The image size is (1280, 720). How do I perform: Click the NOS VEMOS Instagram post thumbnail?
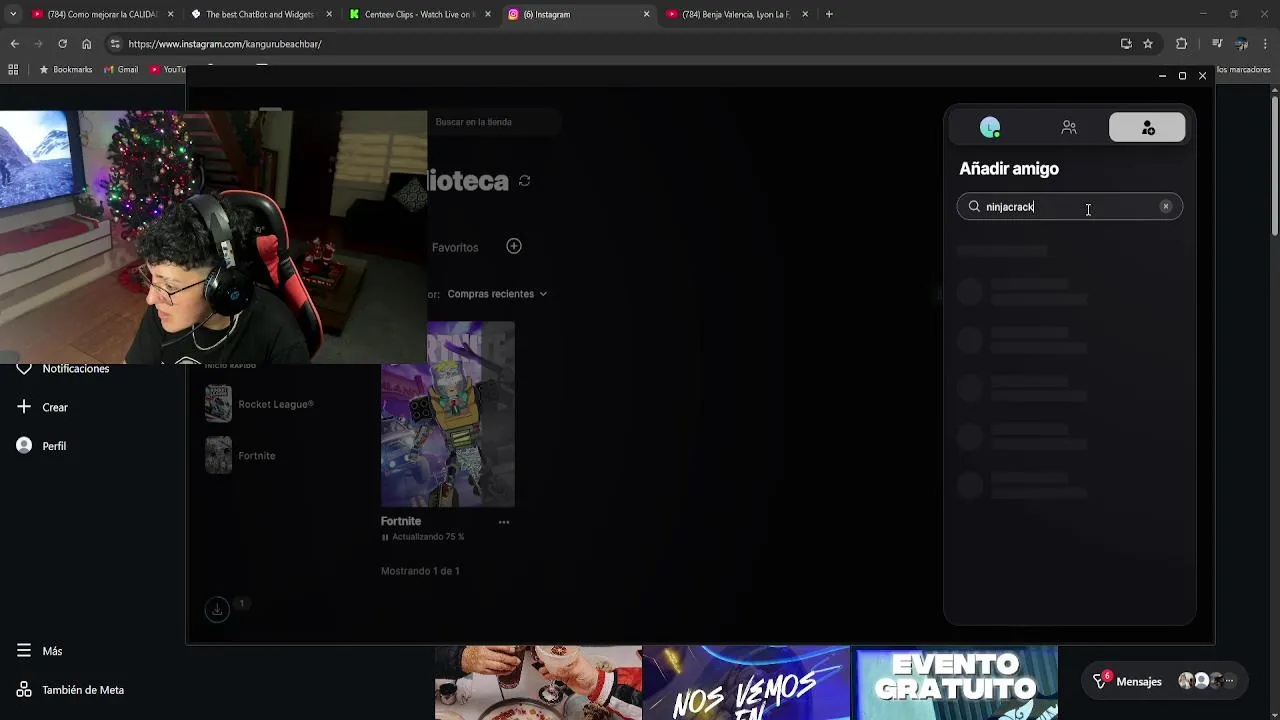click(746, 683)
